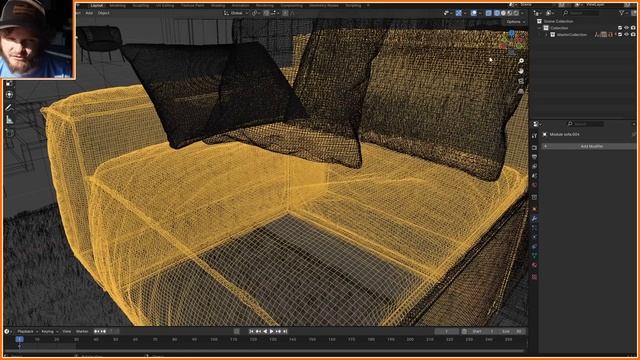Toggle MasterCollection visibility eye in outliner
Image resolution: width=640 pixels, height=360 pixels.
(627, 35)
